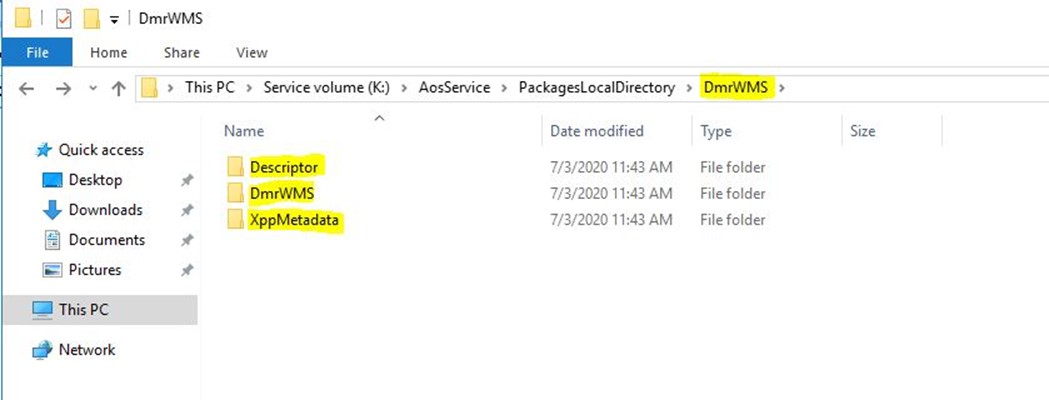Open the File menu tab
Viewport: 1049px width, 400px height.
[x=37, y=52]
